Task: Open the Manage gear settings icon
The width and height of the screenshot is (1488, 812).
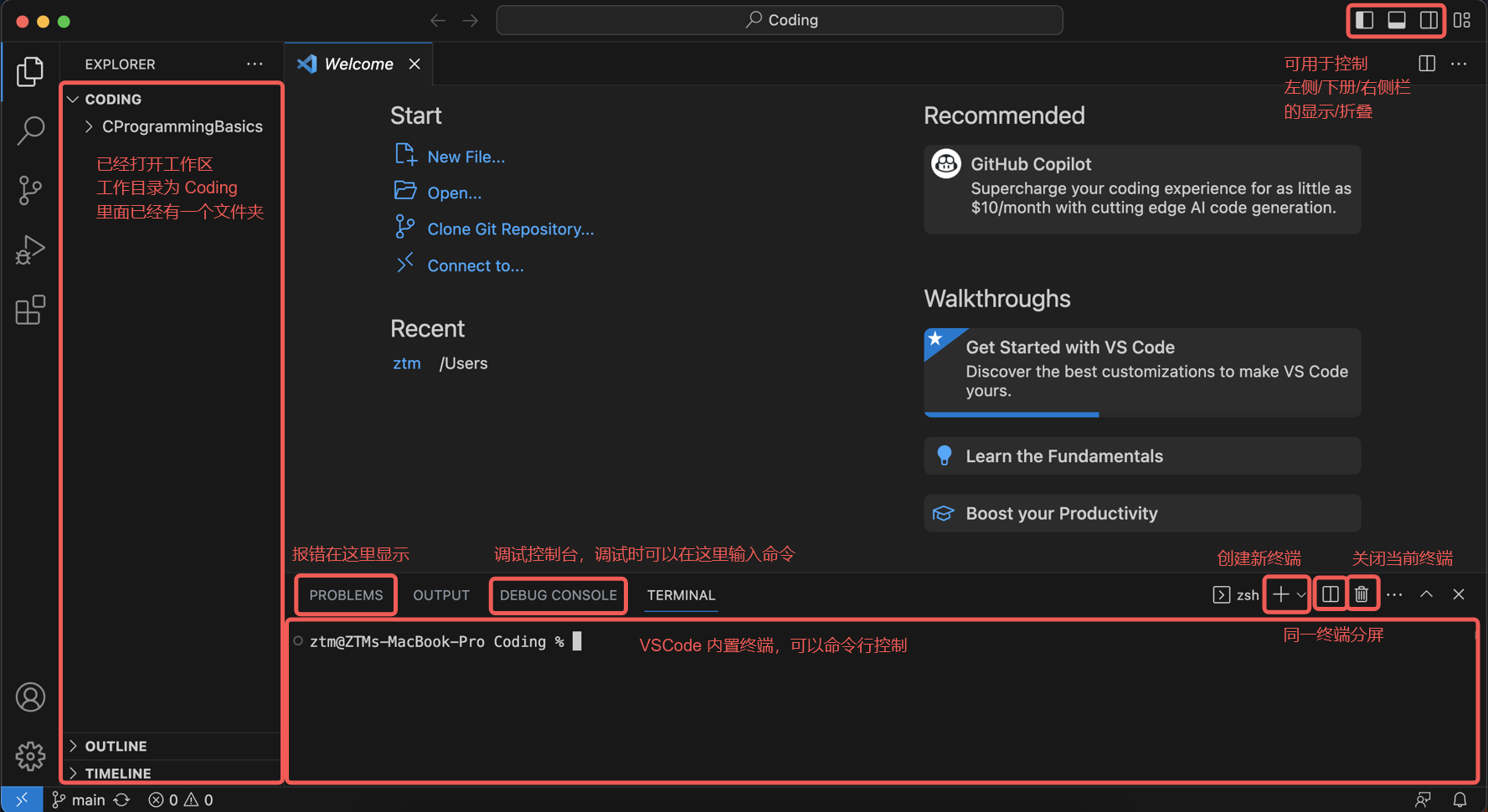Action: (30, 756)
